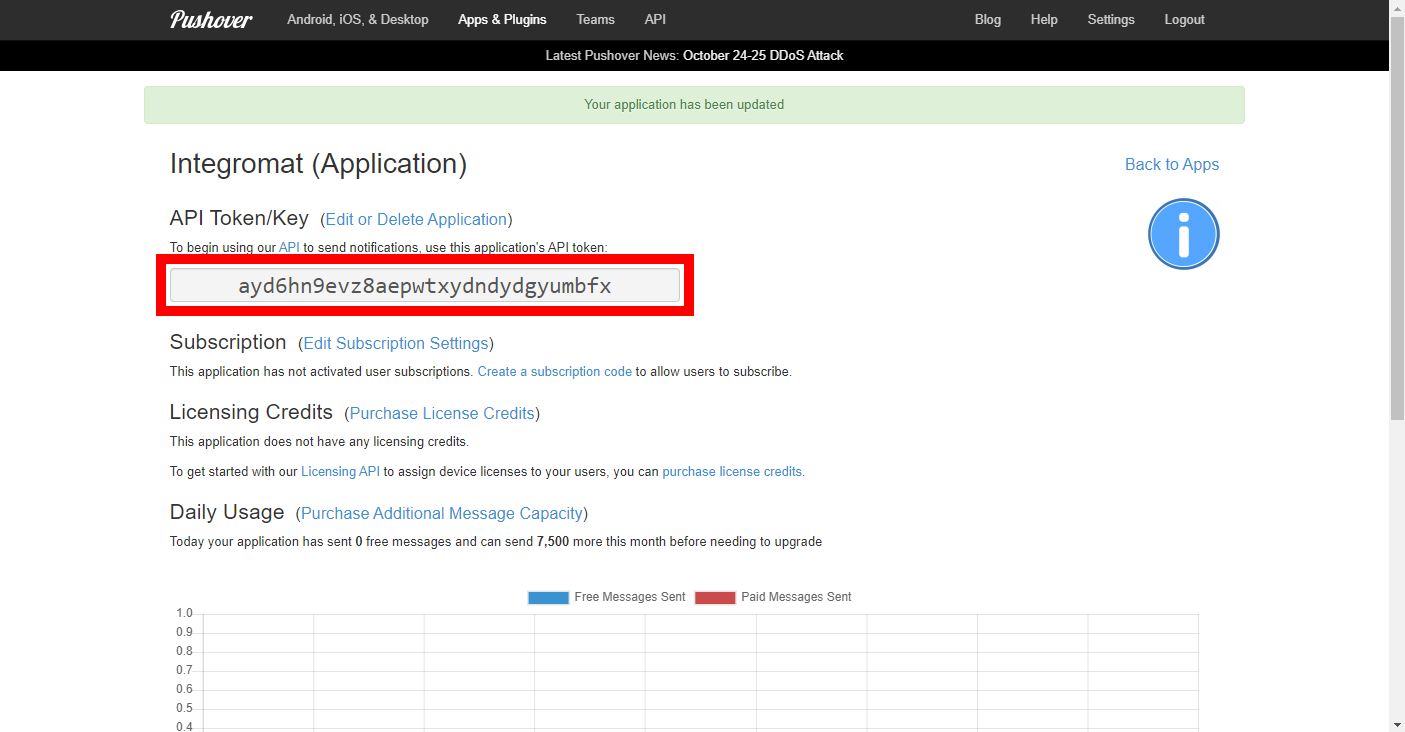
Task: Click the blue info application icon
Action: tap(1183, 234)
